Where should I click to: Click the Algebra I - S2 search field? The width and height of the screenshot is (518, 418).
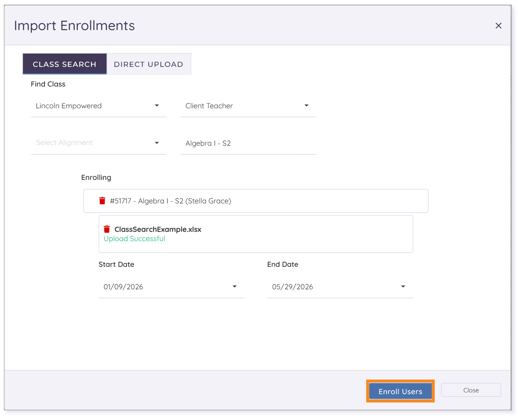(x=248, y=143)
